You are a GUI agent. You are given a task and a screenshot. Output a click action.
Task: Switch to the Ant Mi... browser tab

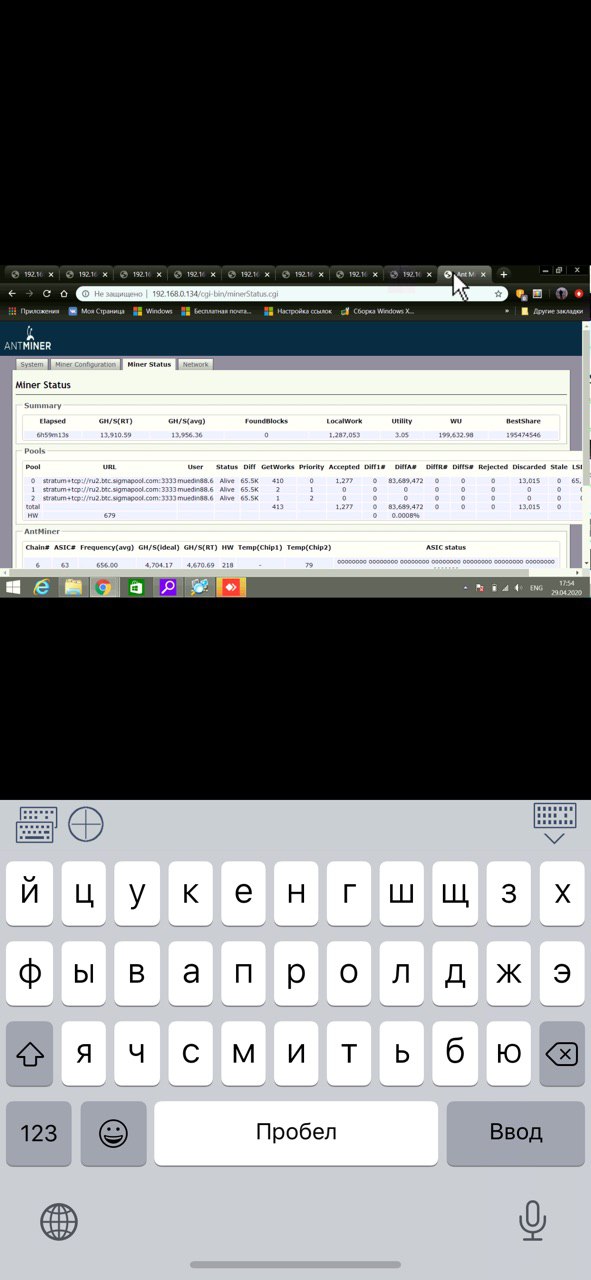[465, 274]
